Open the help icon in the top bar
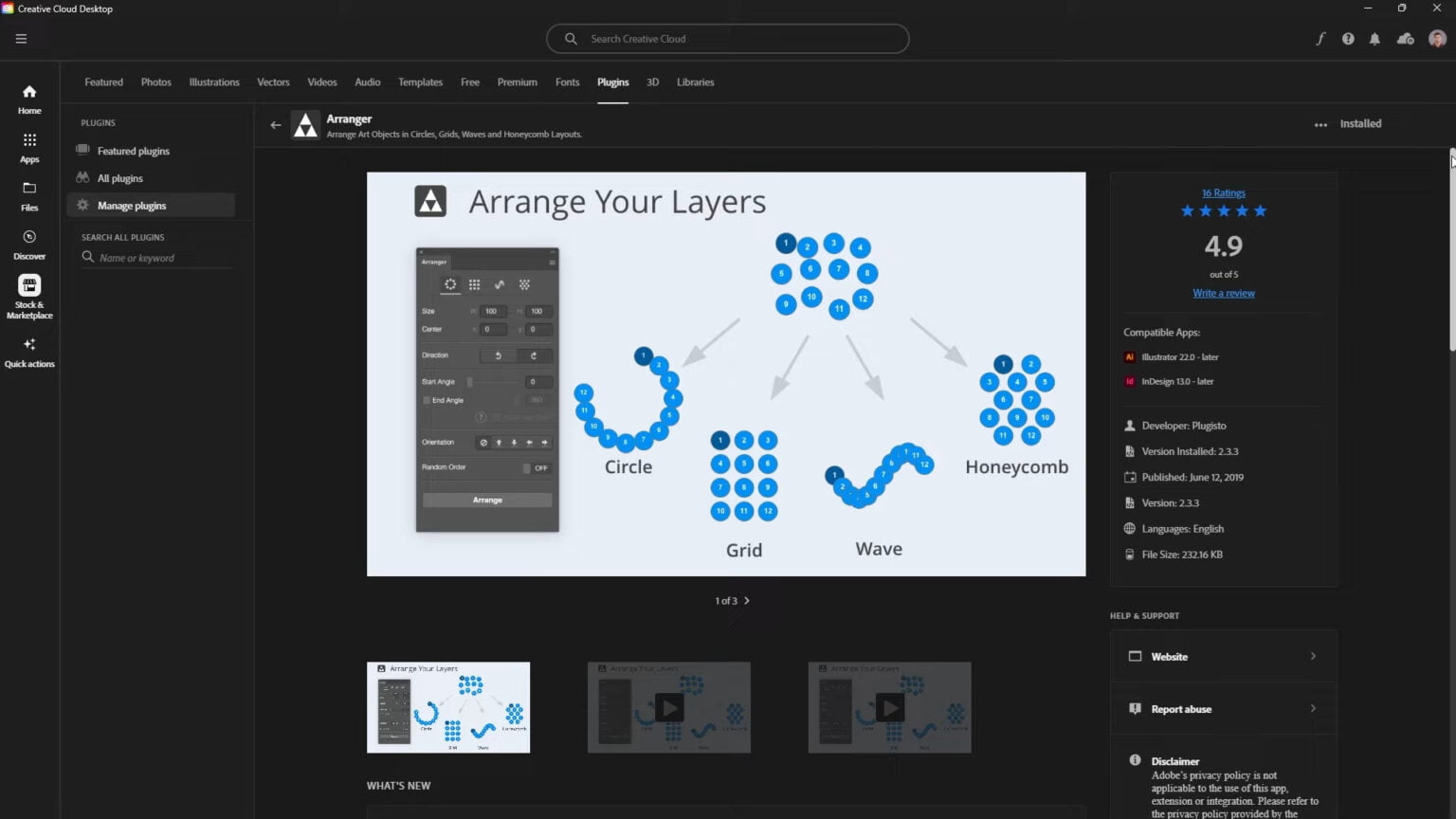1456x819 pixels. [1348, 38]
